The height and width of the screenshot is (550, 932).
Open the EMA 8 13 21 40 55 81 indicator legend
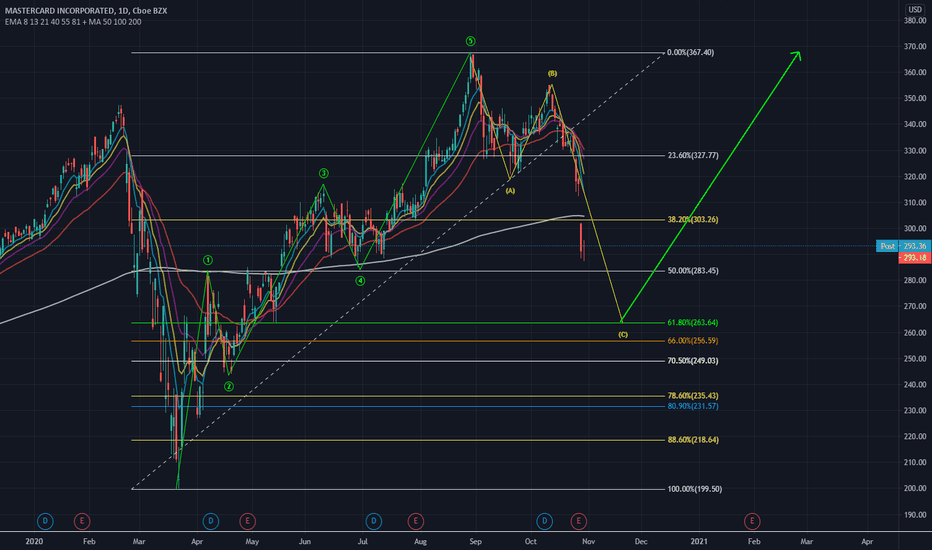coord(73,22)
